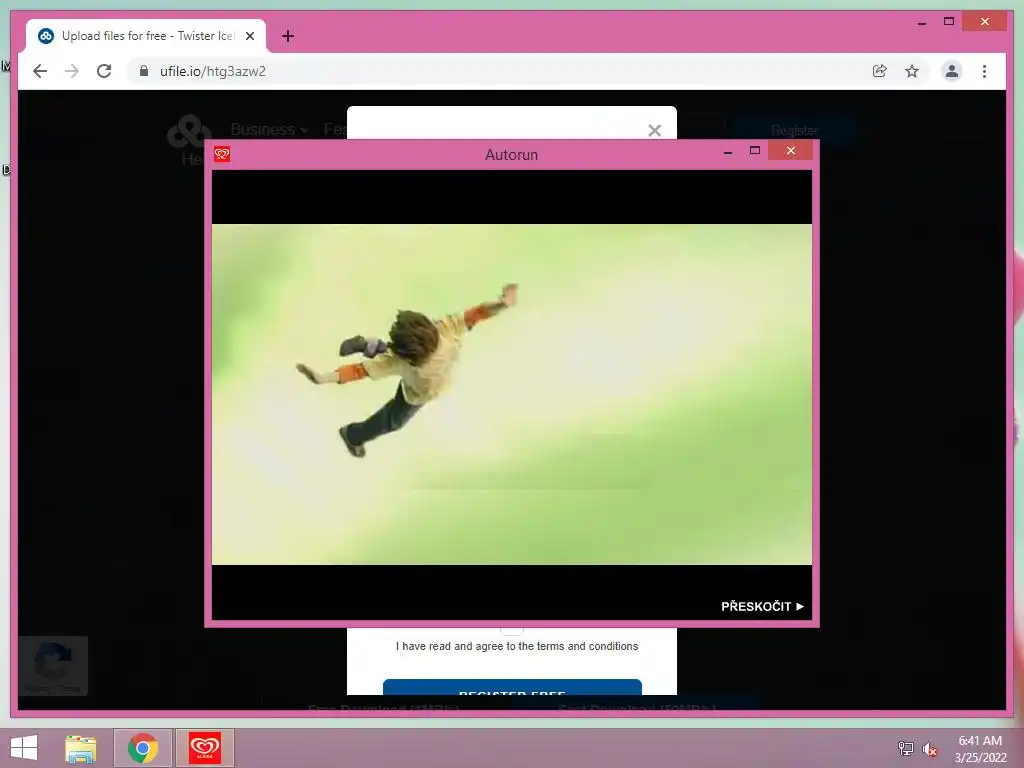Reload the ufile.io page
Screen dimensions: 1024x768
[x=104, y=71]
